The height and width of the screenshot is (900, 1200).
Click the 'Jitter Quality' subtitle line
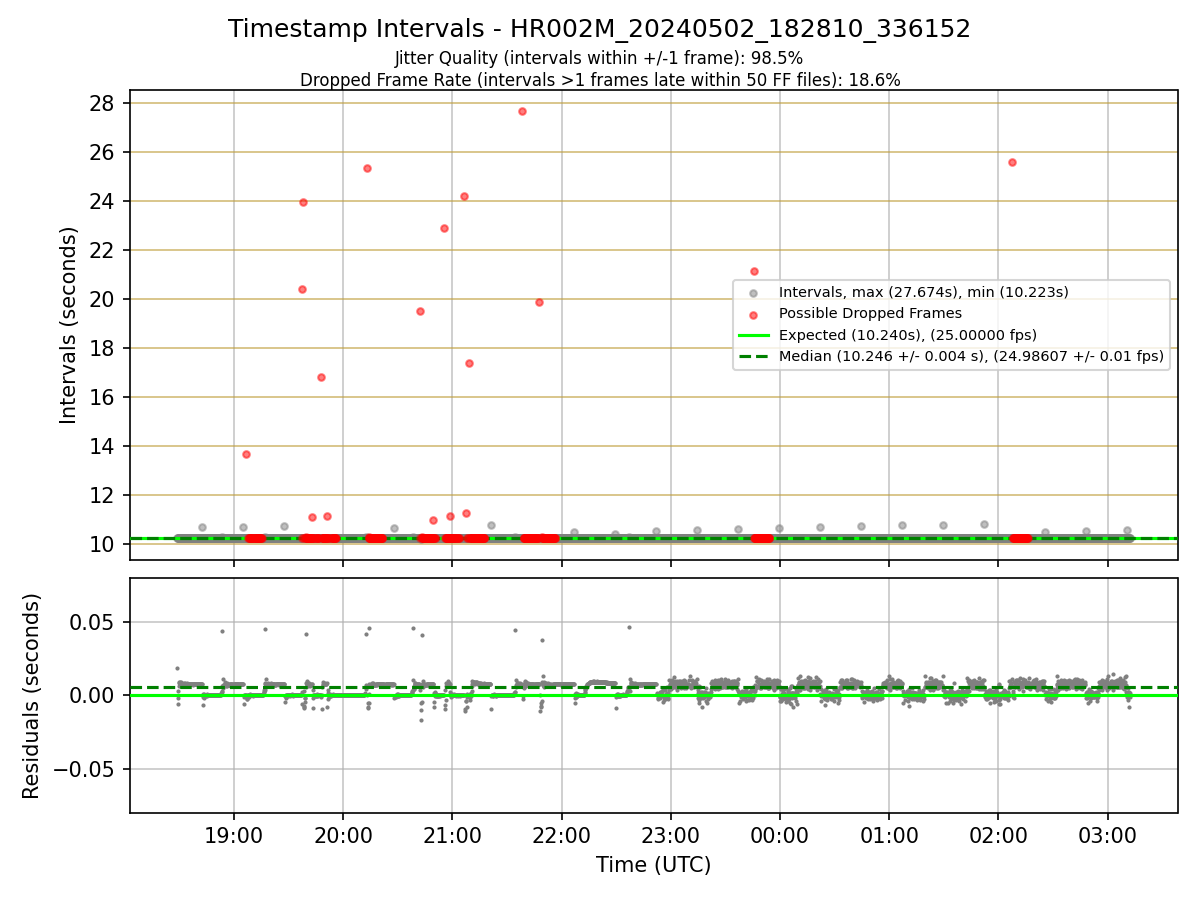(599, 59)
